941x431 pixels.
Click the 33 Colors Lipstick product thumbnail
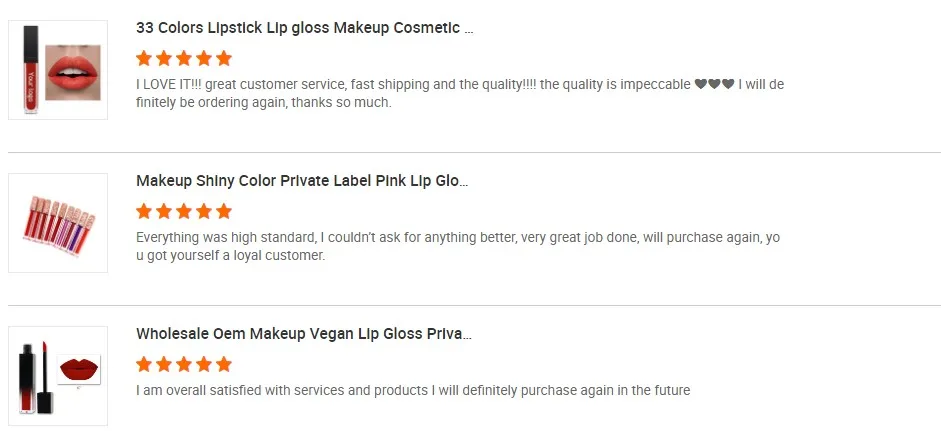(x=58, y=70)
